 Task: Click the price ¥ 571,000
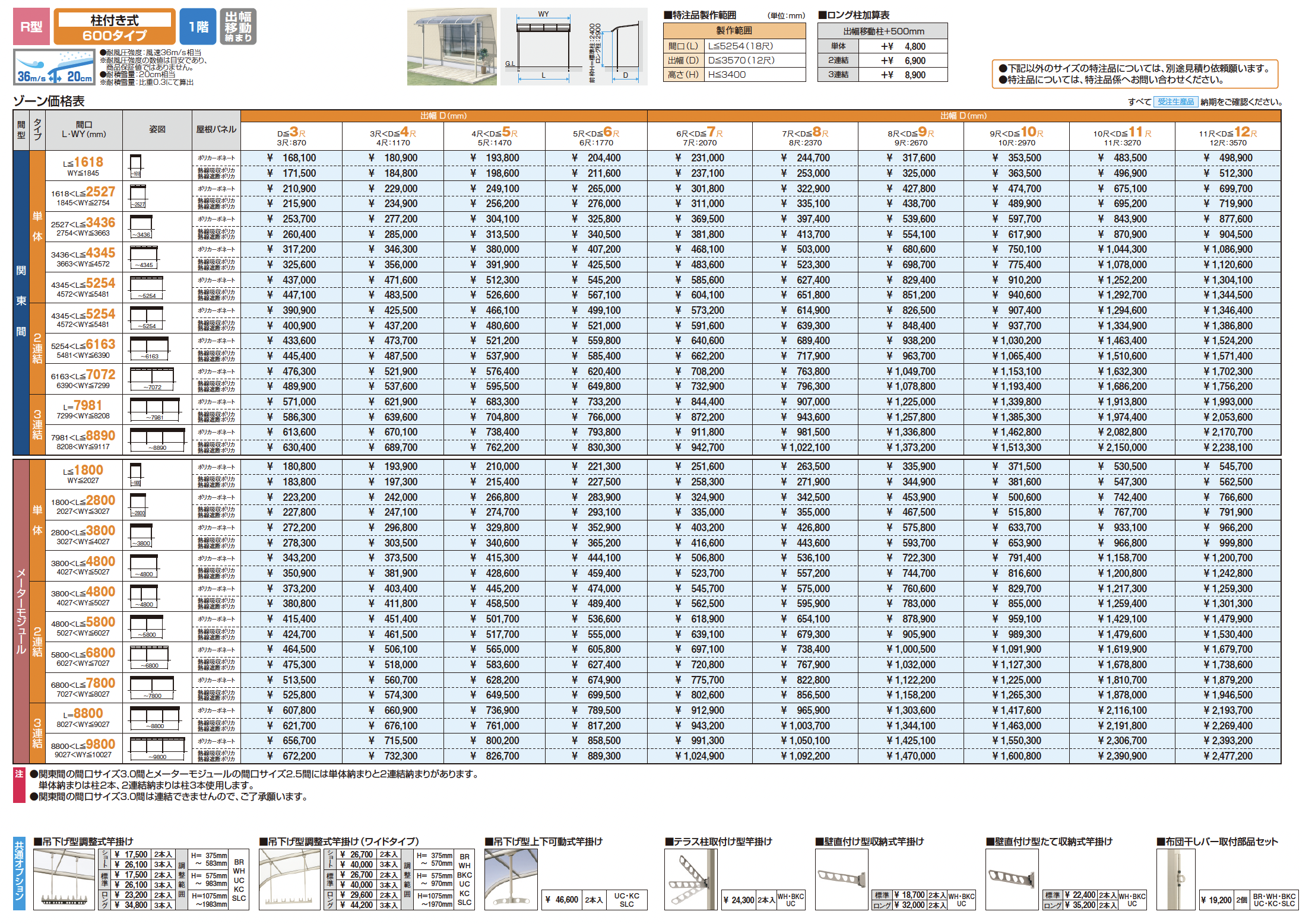pos(291,402)
